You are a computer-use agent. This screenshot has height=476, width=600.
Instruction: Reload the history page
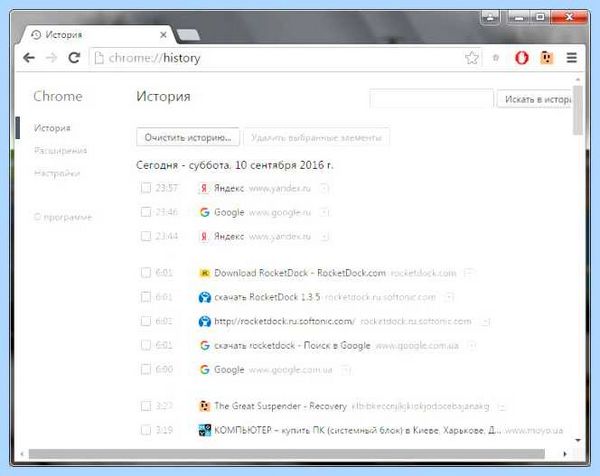(x=74, y=58)
